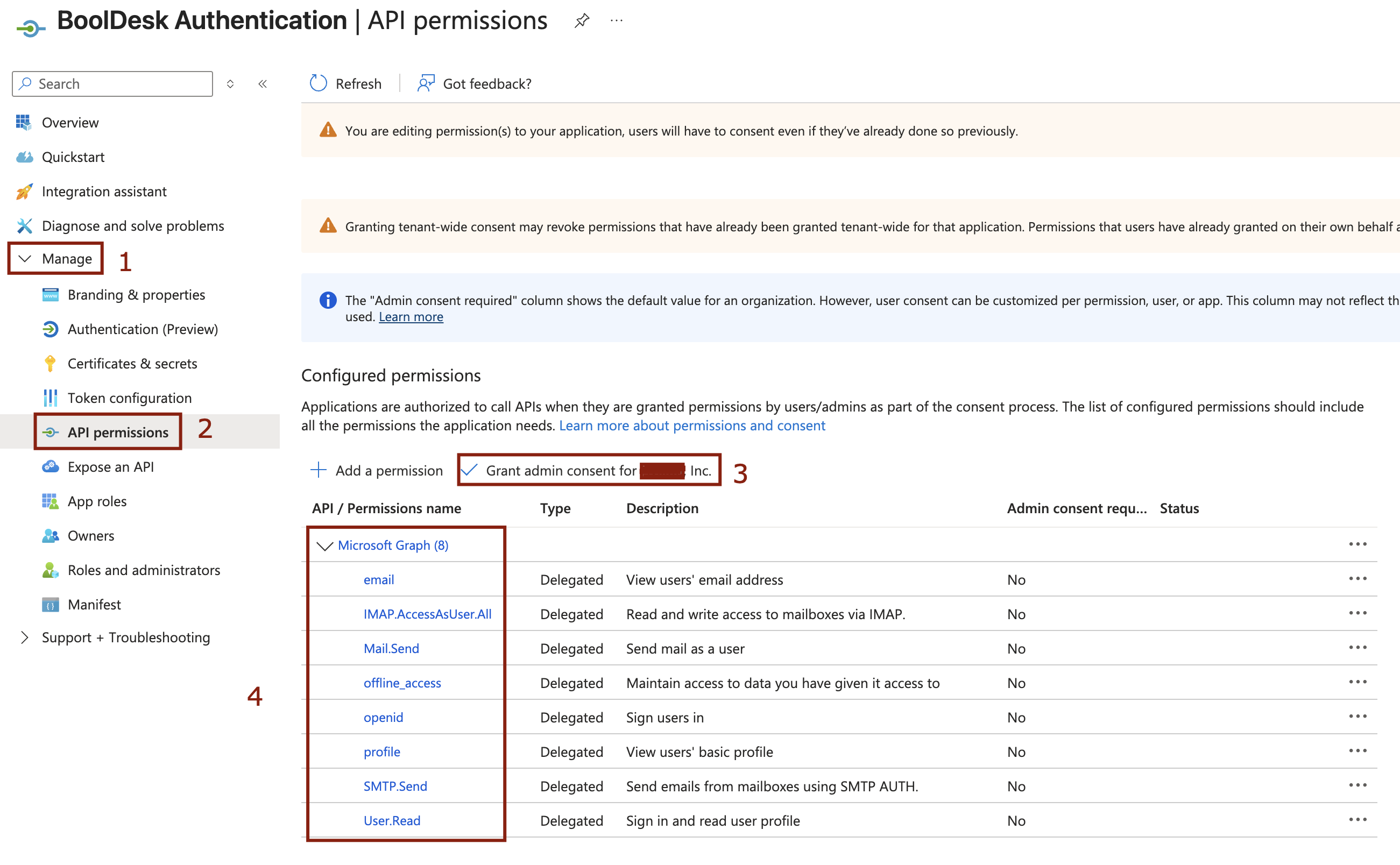
Task: Click the Manifest icon in sidebar
Action: pyautogui.click(x=51, y=605)
